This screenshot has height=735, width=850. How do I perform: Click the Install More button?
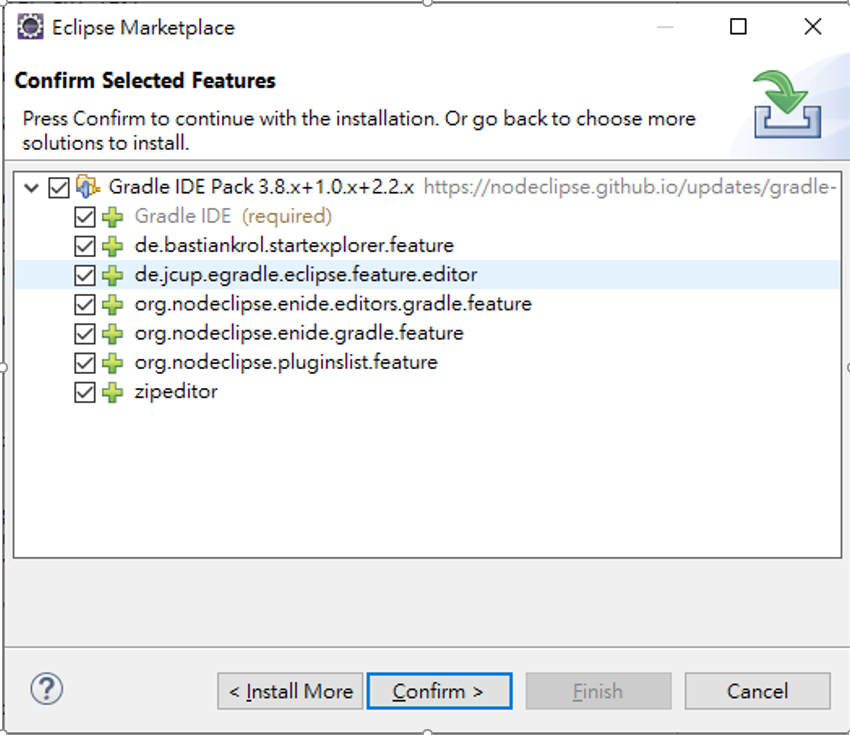[x=289, y=691]
